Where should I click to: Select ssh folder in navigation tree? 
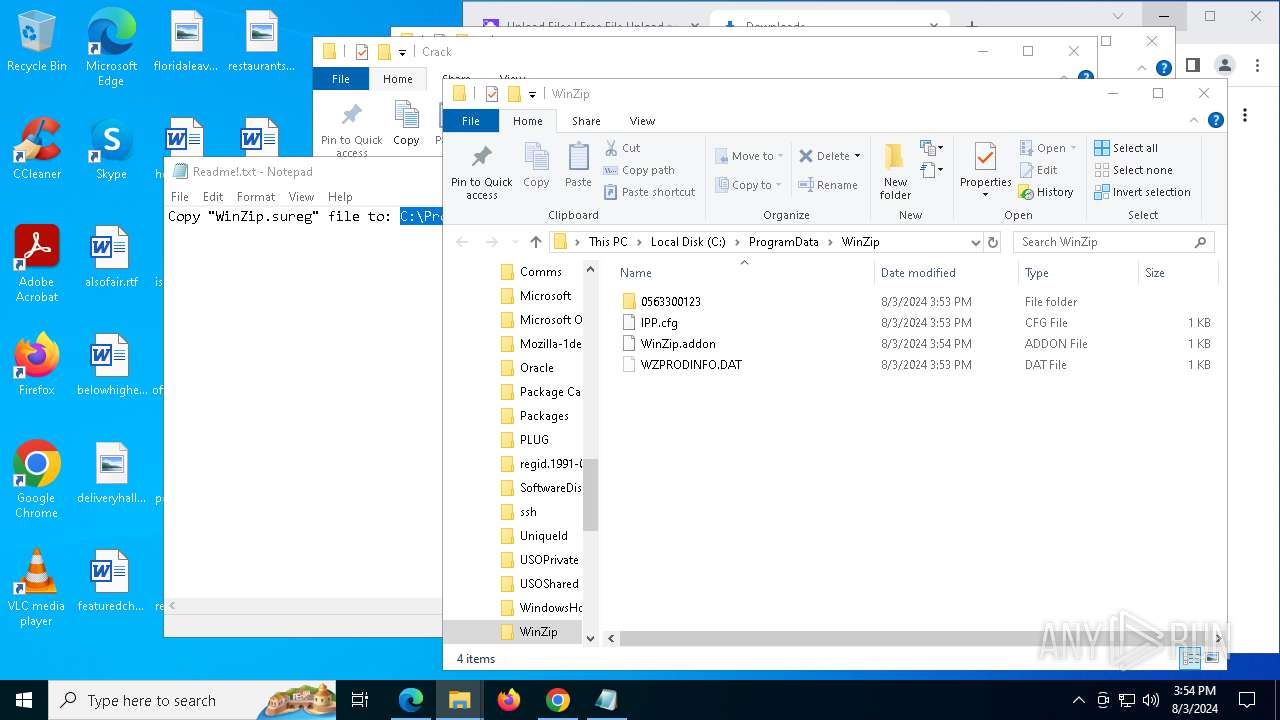pos(528,512)
